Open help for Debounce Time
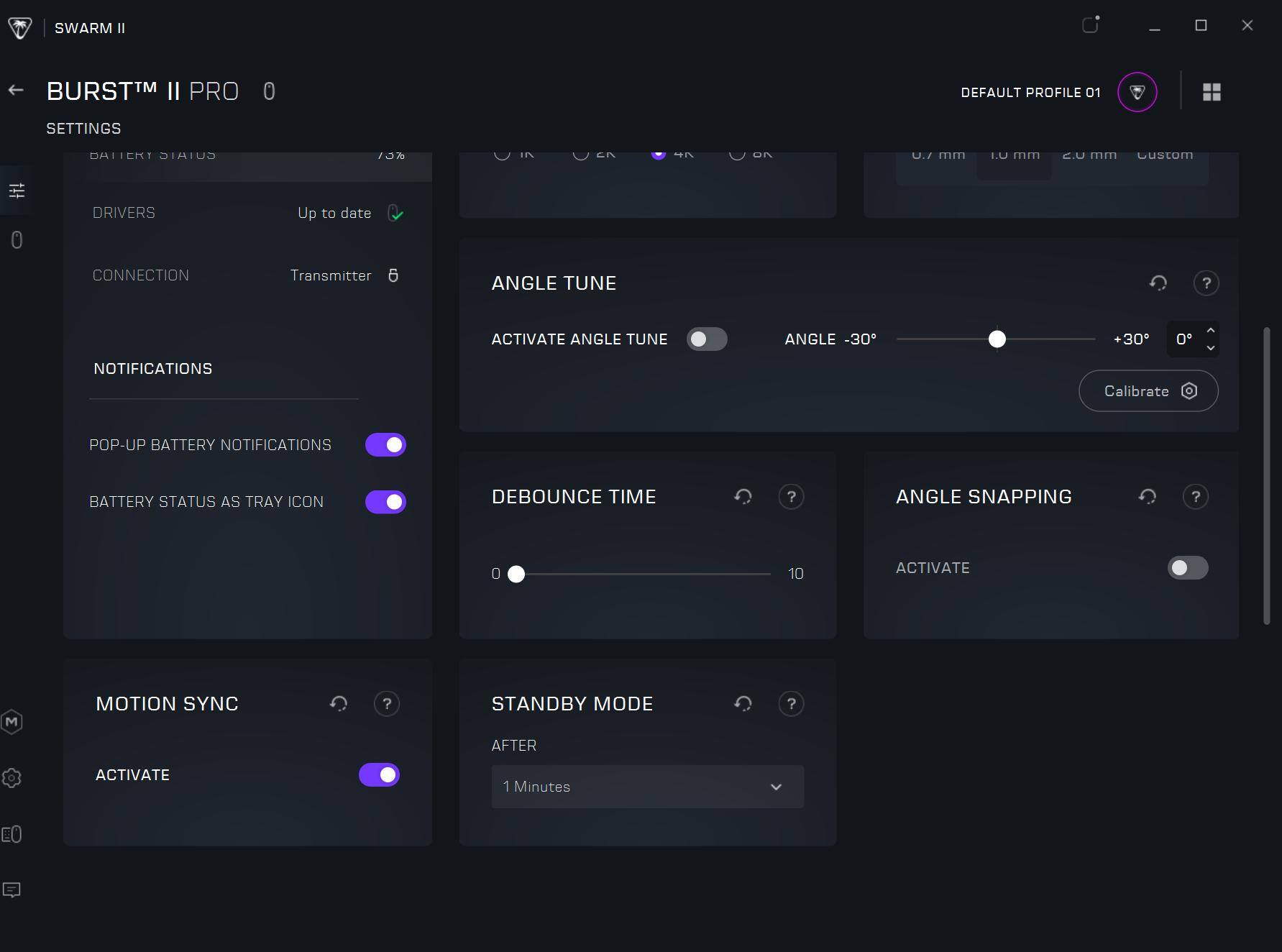The image size is (1282, 952). [791, 497]
